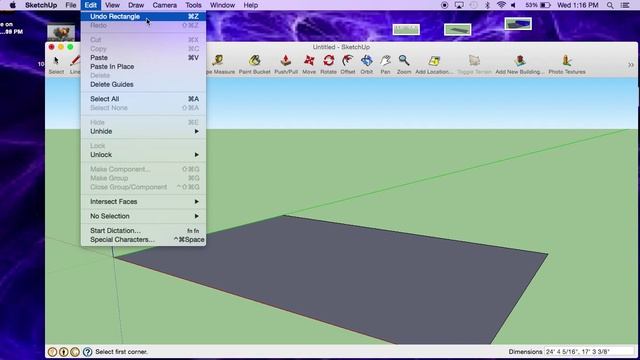Open the Window menu
The width and height of the screenshot is (640, 360).
tap(222, 5)
